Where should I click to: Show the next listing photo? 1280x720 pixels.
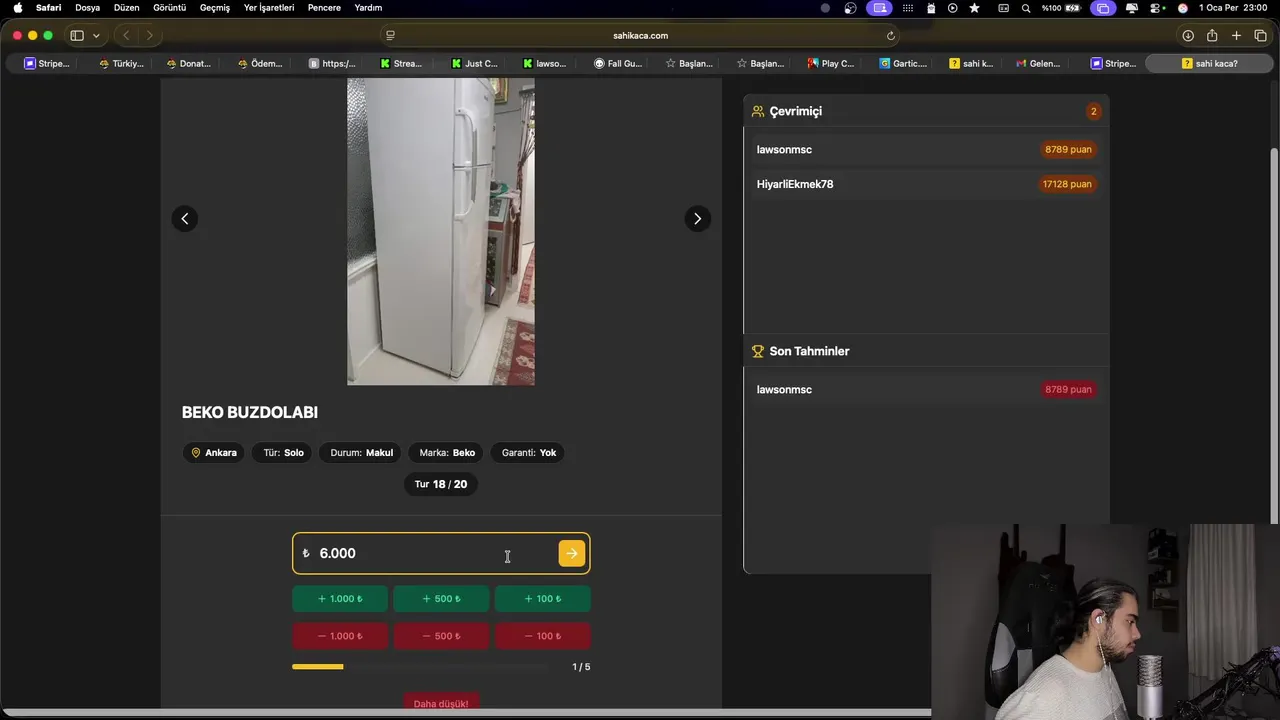click(x=698, y=219)
